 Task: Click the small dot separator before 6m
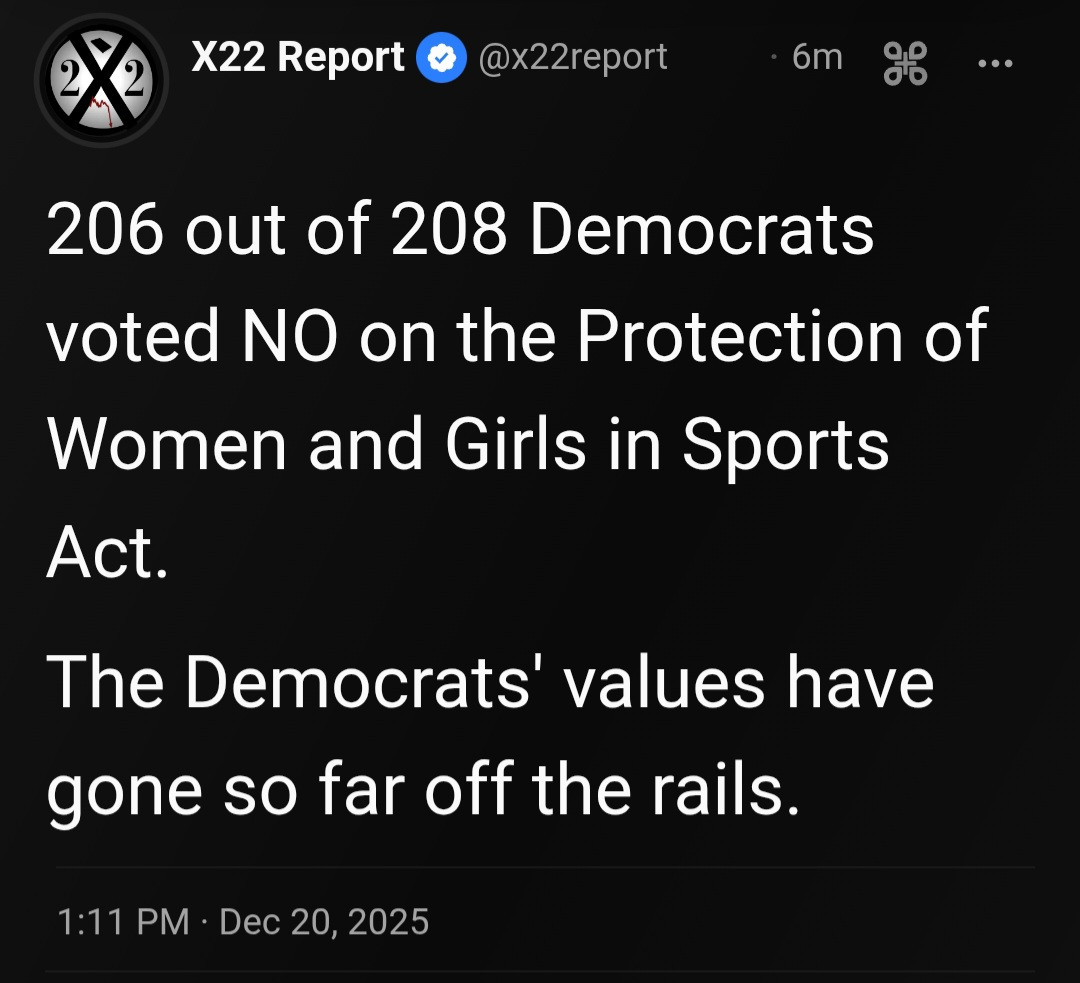773,59
